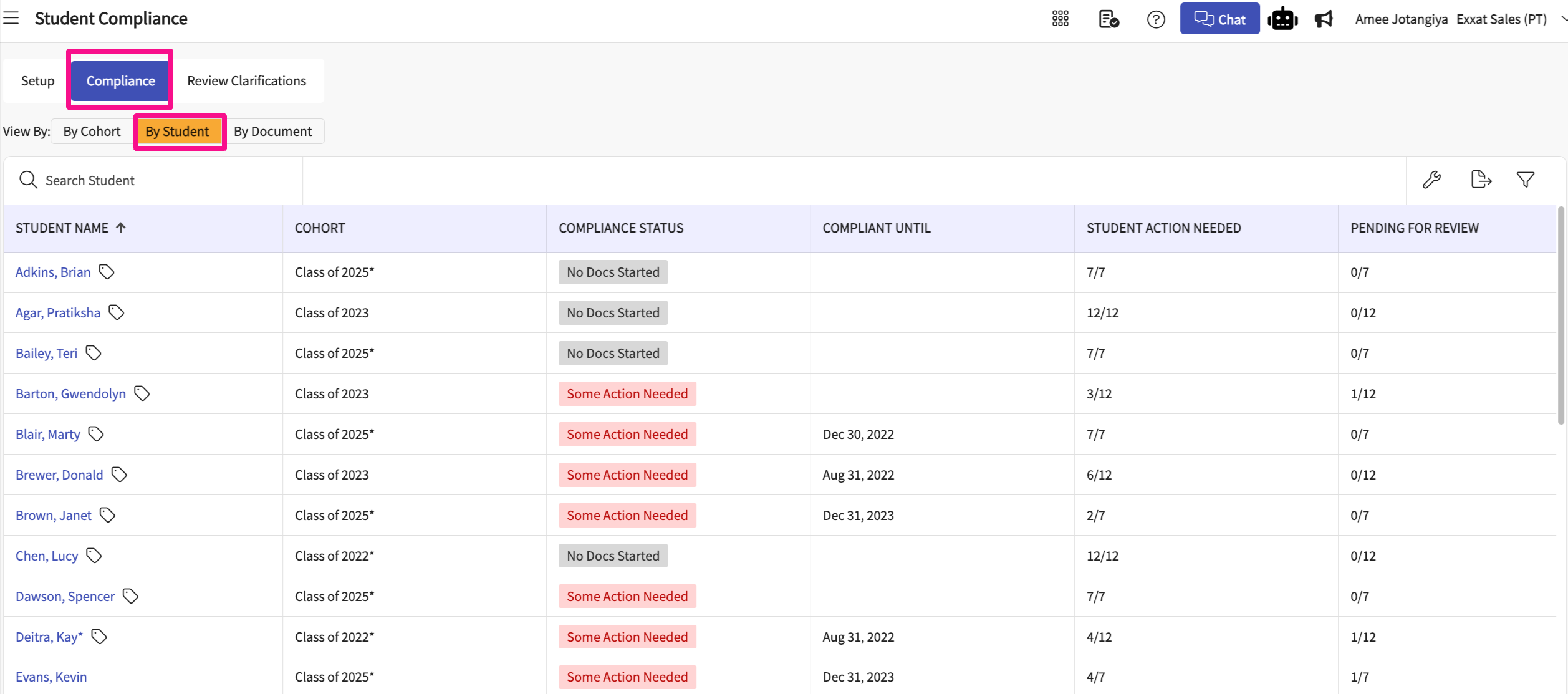Click the Chat button
This screenshot has height=694, width=1568.
tap(1219, 19)
